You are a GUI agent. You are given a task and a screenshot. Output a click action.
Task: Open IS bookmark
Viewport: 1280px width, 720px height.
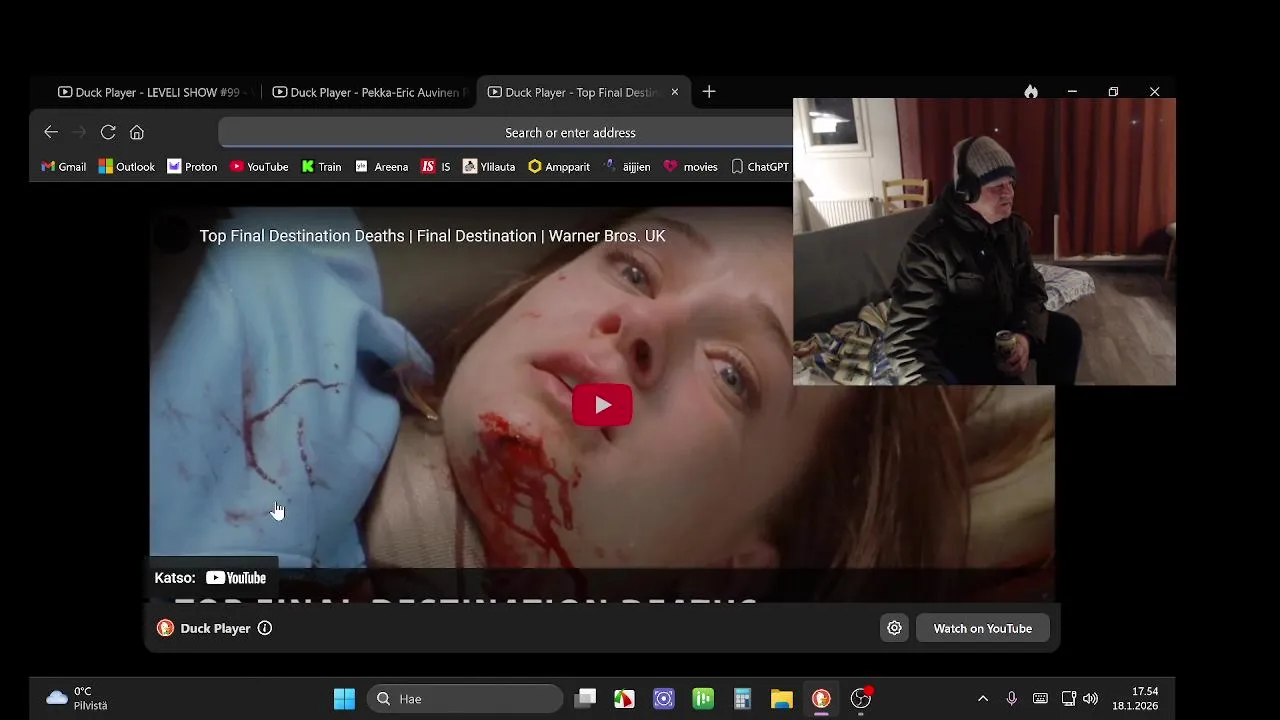tap(435, 167)
